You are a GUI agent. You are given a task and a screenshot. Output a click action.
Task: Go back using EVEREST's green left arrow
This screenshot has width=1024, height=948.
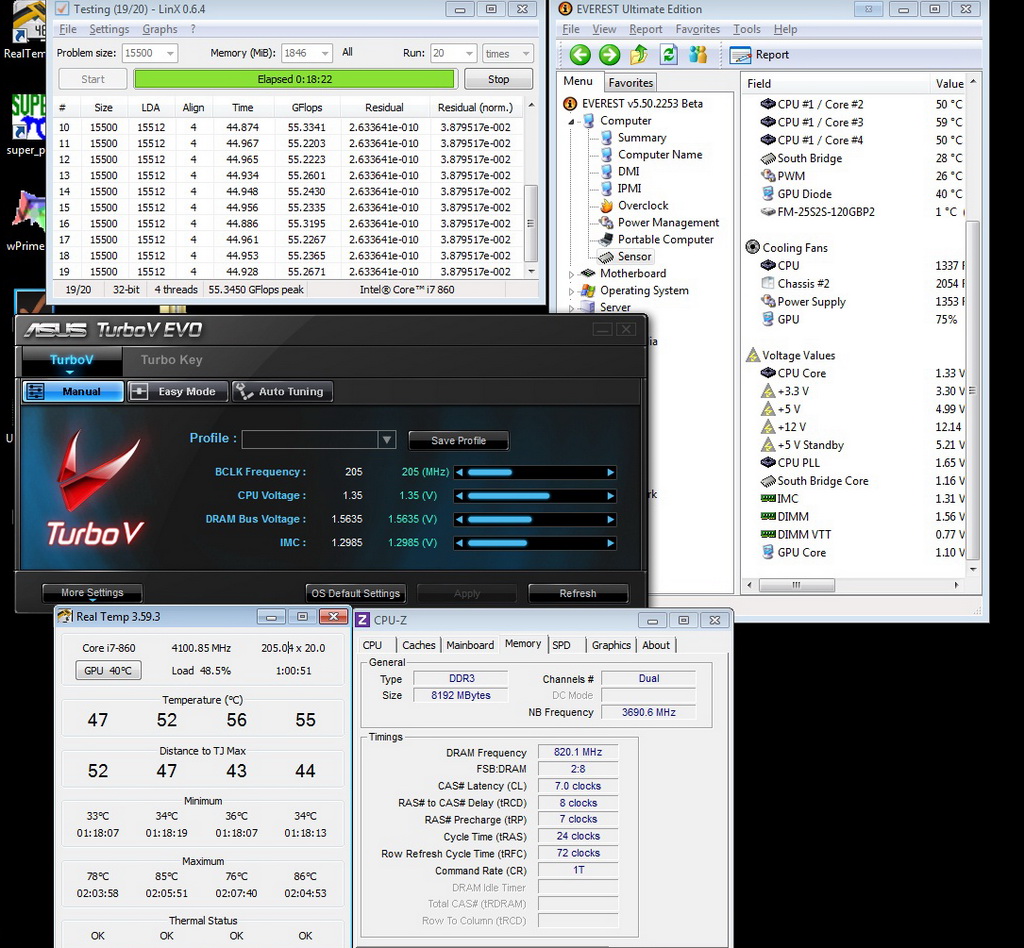coord(579,55)
